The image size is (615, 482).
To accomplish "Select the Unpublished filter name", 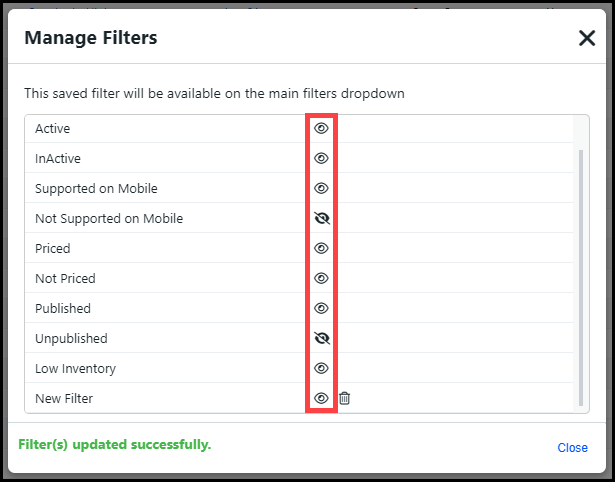I will tap(71, 339).
